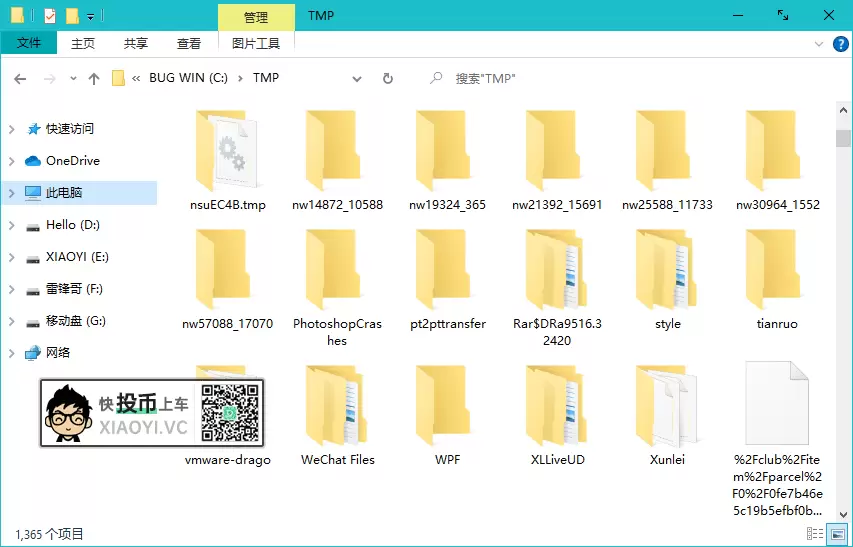The image size is (853, 547).
Task: Select 移动盘 (G:) drive
Action: (x=76, y=321)
